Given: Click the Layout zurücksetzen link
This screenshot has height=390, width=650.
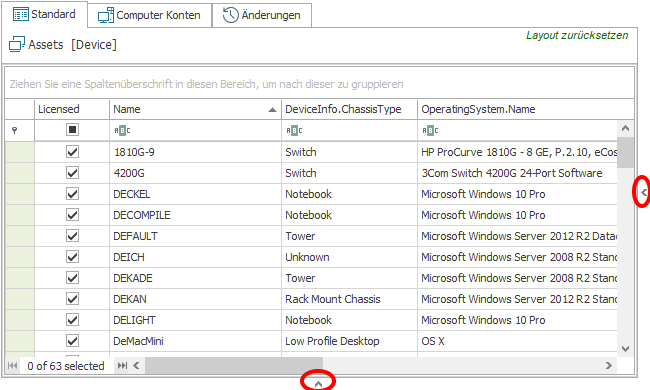Looking at the screenshot, I should pyautogui.click(x=577, y=35).
